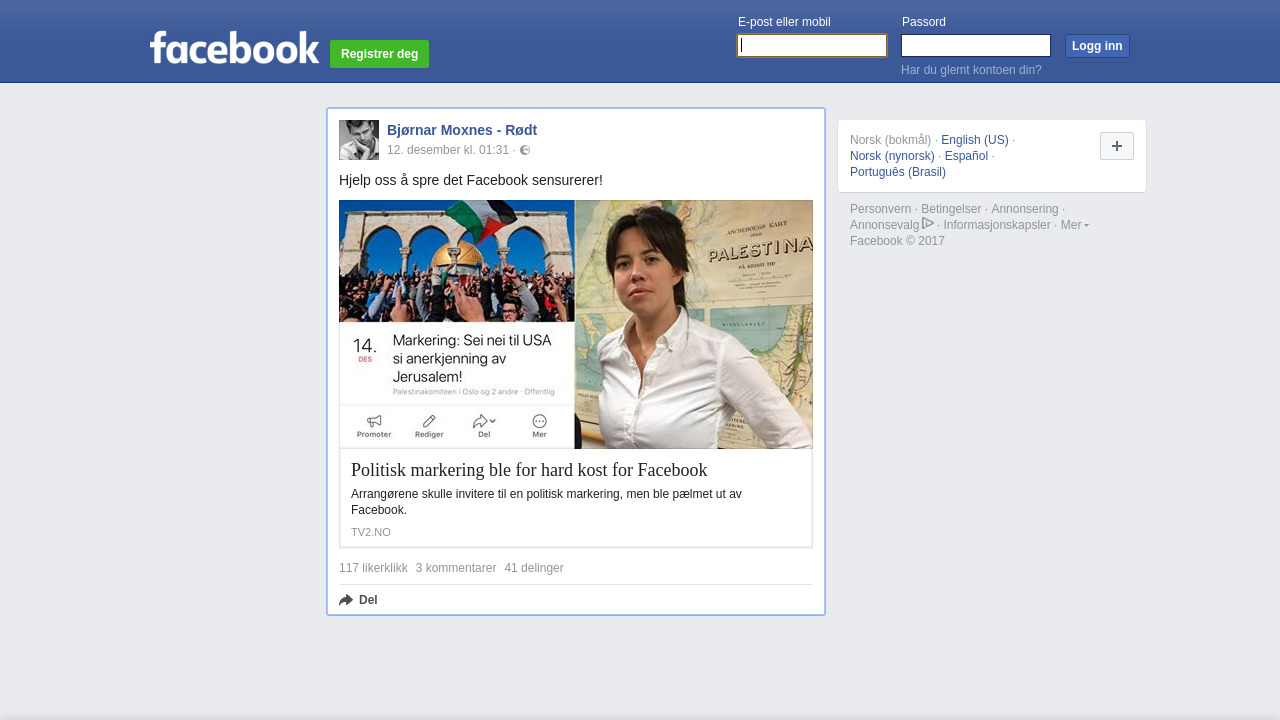This screenshot has height=720, width=1280.
Task: Open Informasjonskapsler footer link
Action: coord(997,225)
